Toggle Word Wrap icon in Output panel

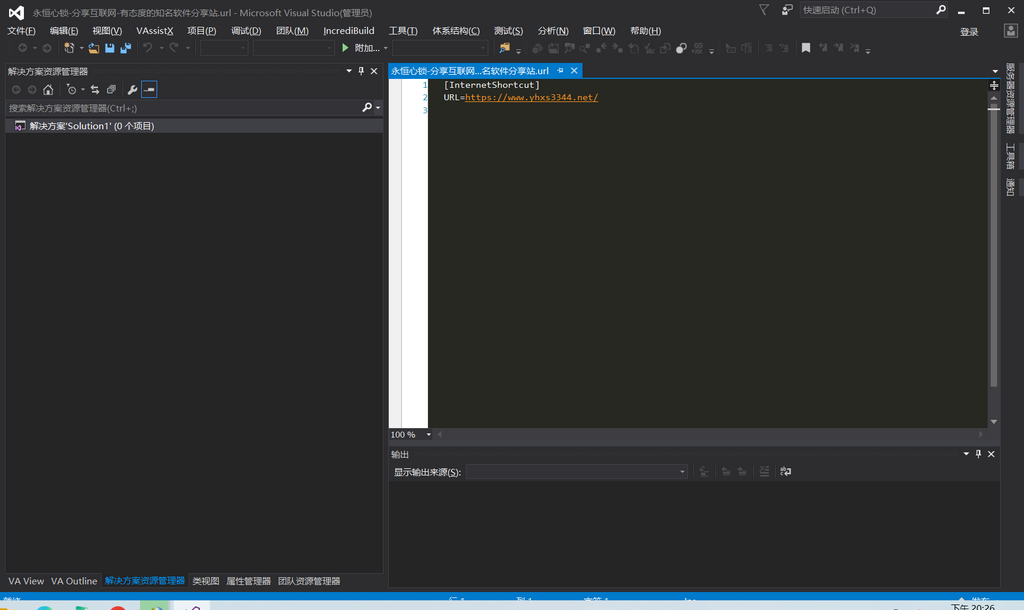coord(786,472)
